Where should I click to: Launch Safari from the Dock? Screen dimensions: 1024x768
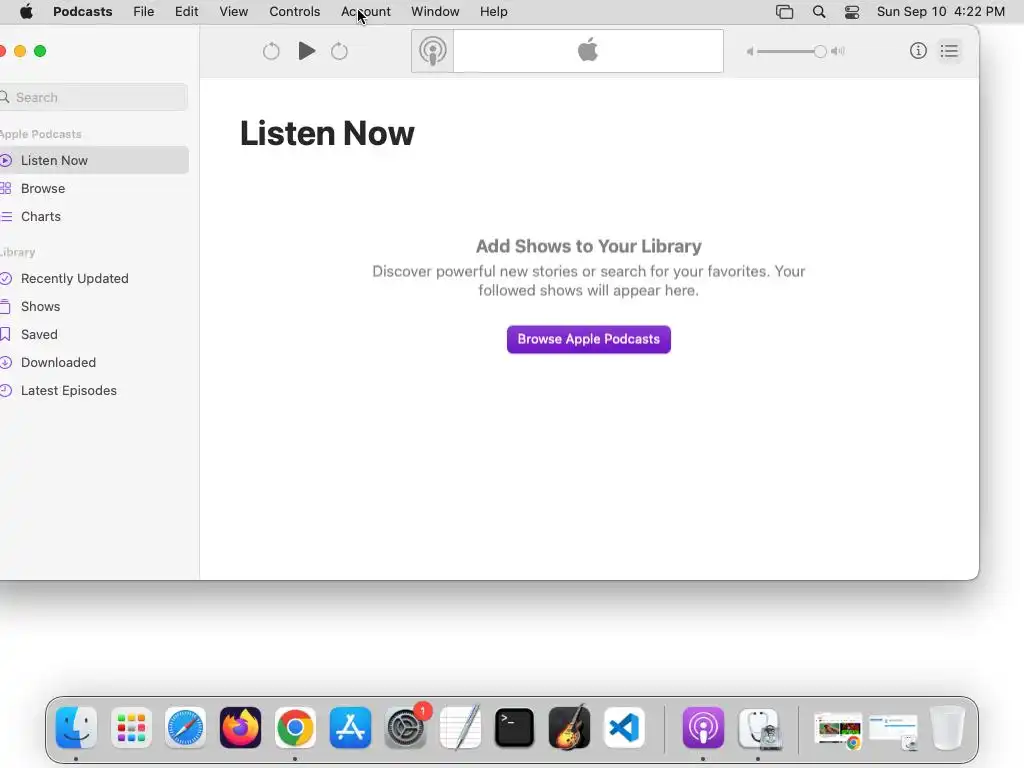coord(185,728)
